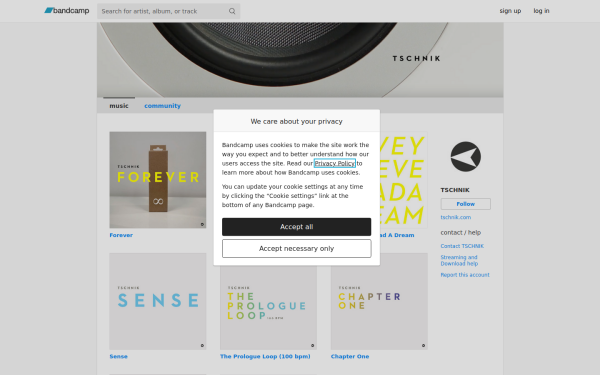Open the Sense title link
Image resolution: width=600 pixels, height=375 pixels.
coord(118,357)
